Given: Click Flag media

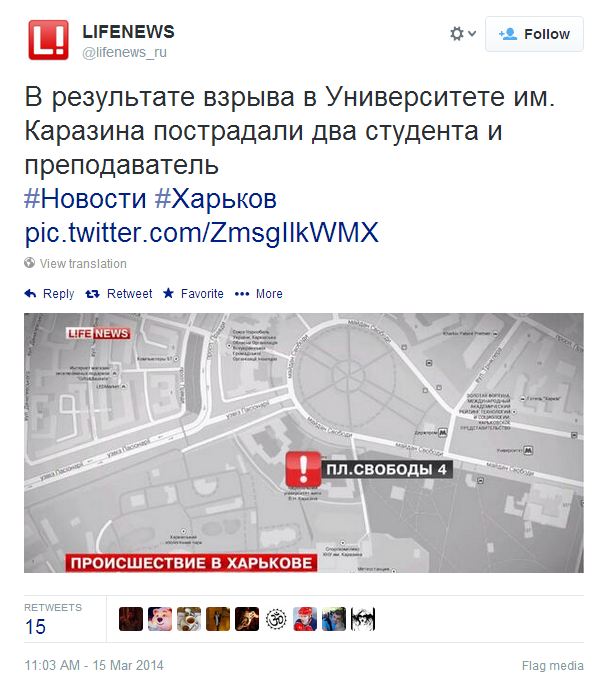Looking at the screenshot, I should click(552, 666).
